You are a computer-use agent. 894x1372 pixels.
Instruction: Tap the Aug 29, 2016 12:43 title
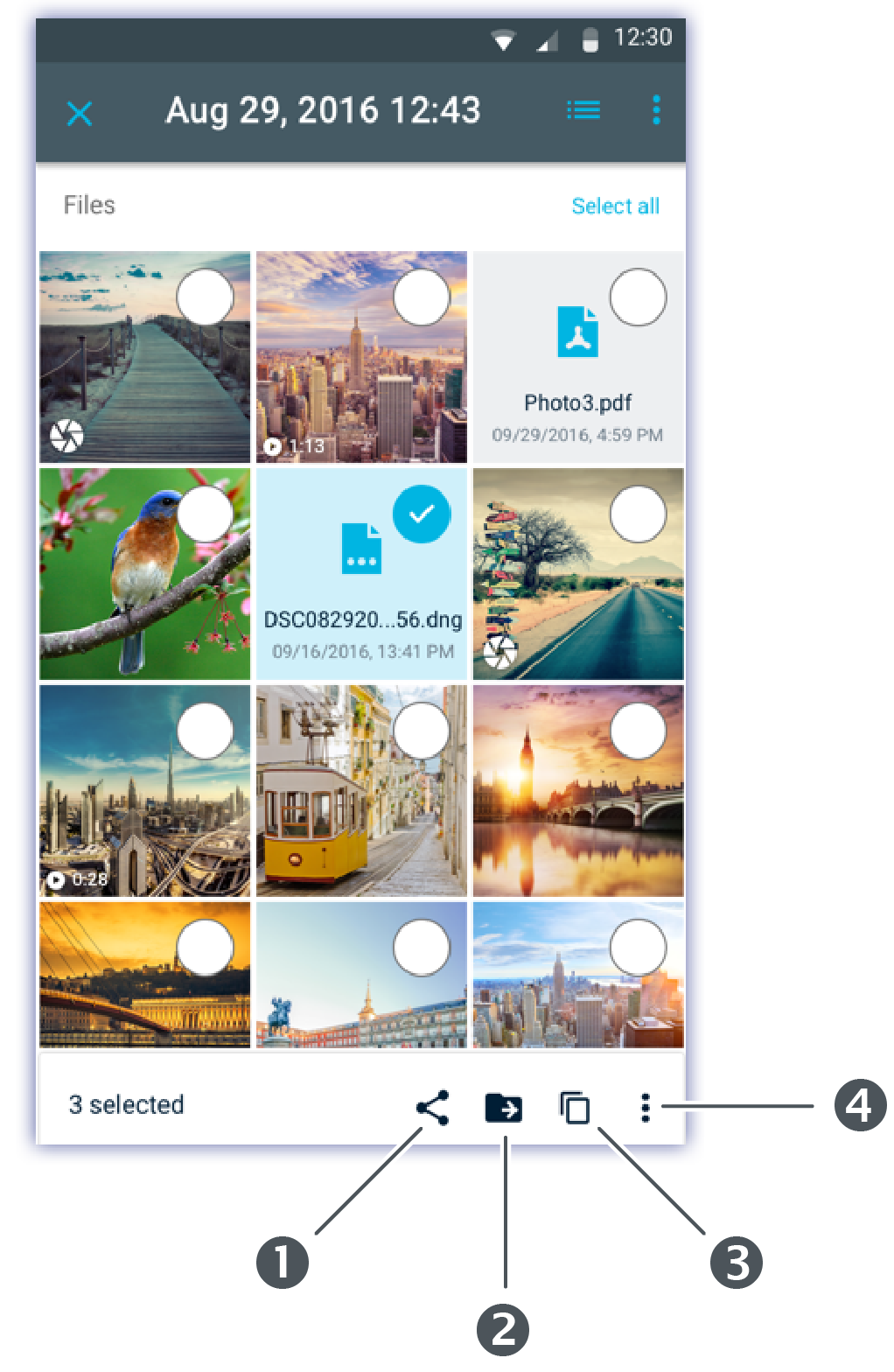pos(324,111)
